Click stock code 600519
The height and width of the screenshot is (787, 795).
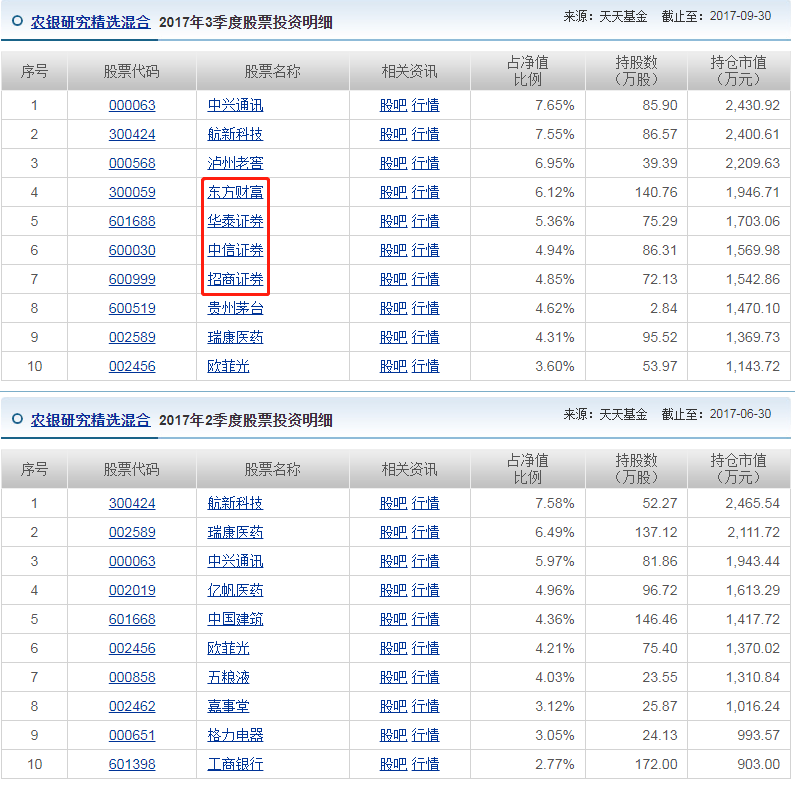(132, 308)
